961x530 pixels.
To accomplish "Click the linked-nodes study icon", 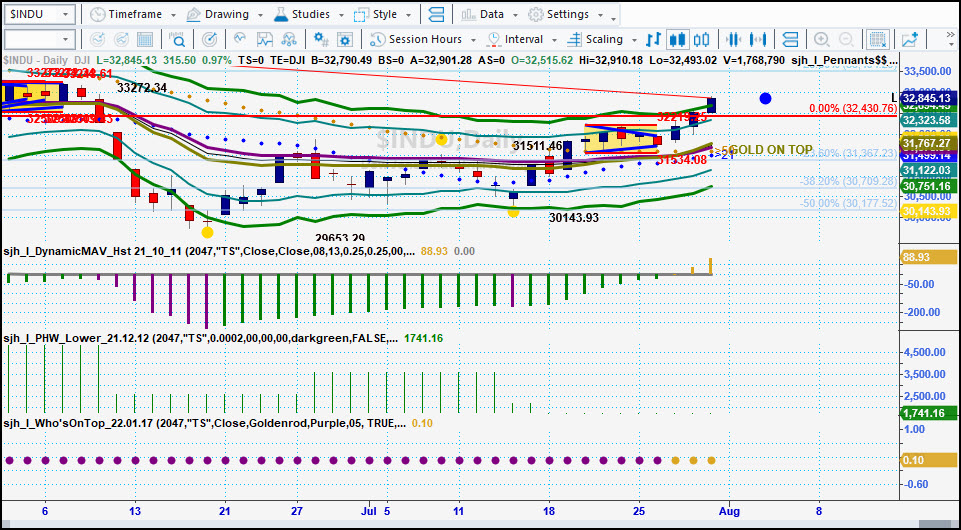I will [x=289, y=40].
